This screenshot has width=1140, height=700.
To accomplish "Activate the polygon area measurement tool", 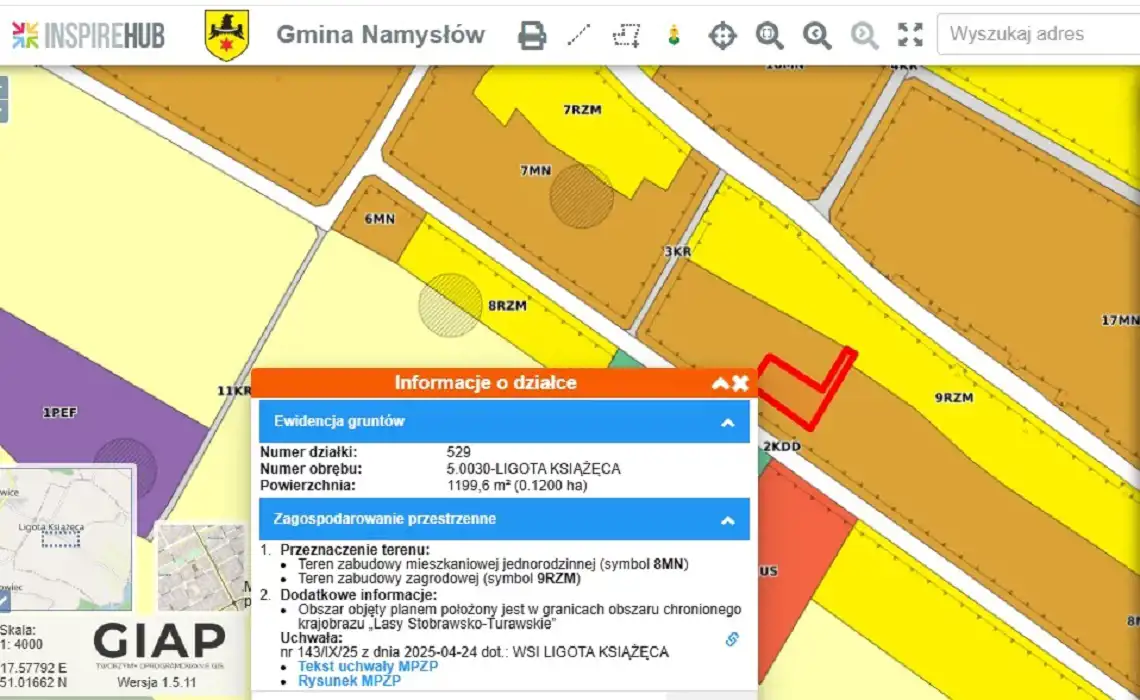I will click(x=626, y=35).
